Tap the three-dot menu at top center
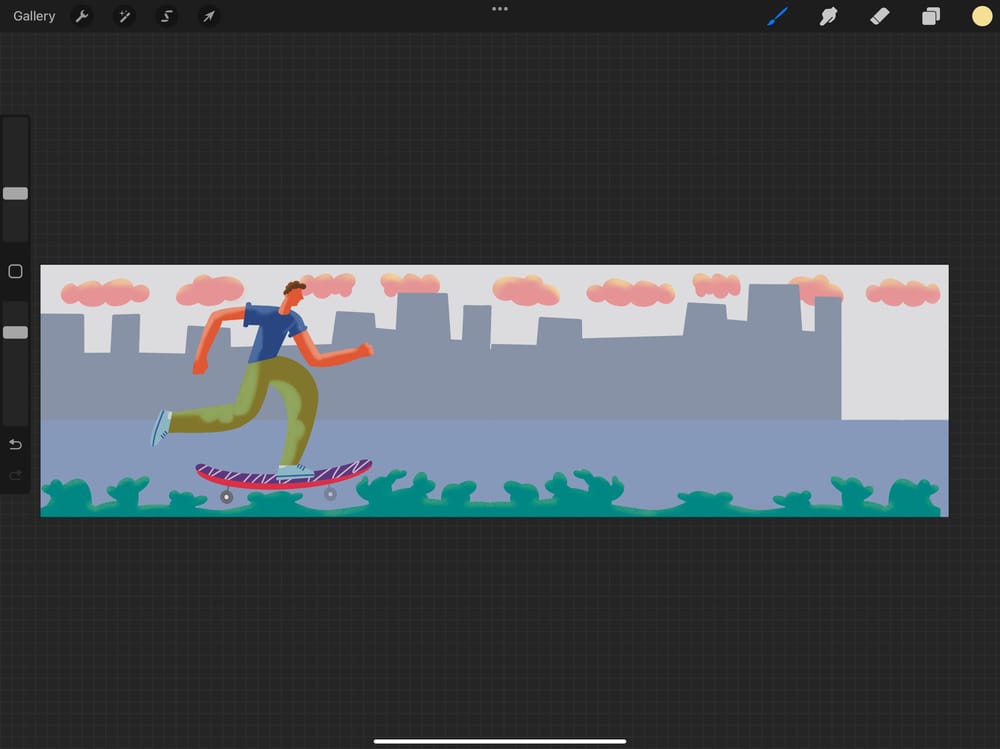 [x=500, y=9]
